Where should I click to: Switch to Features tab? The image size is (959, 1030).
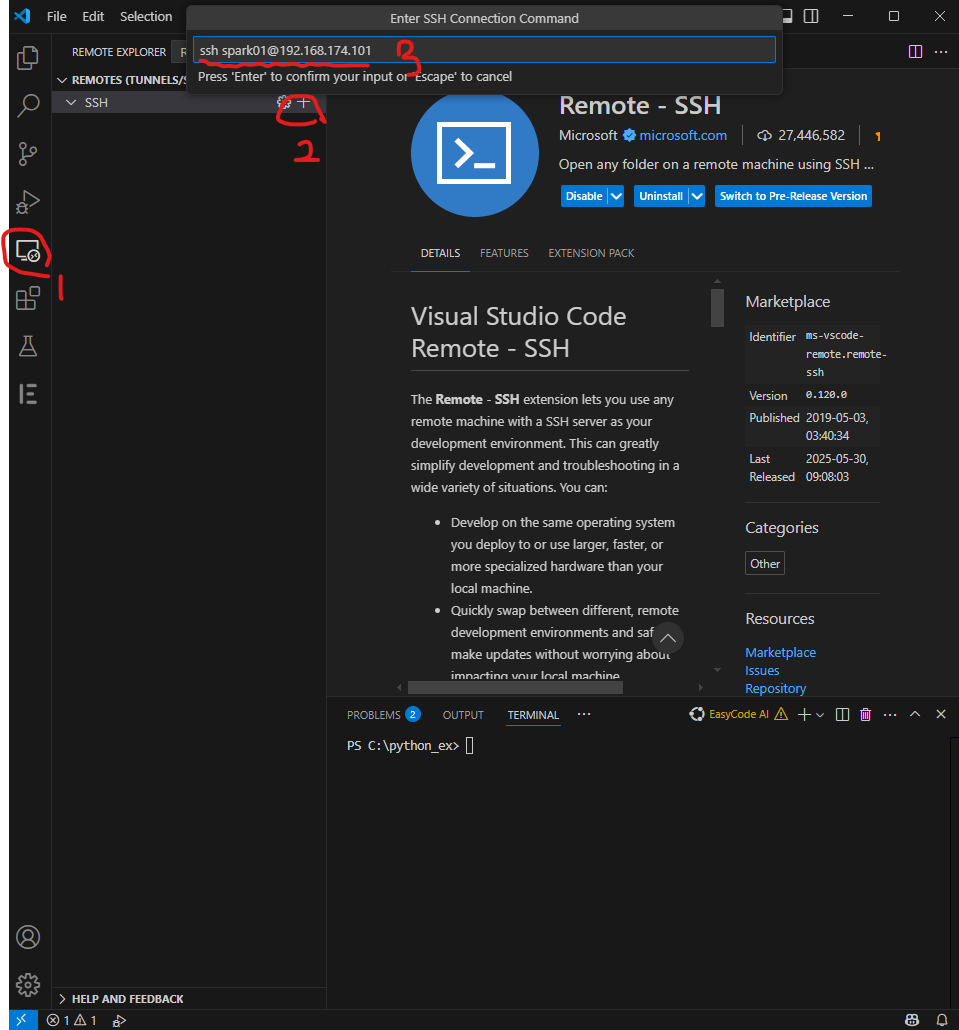(x=504, y=253)
